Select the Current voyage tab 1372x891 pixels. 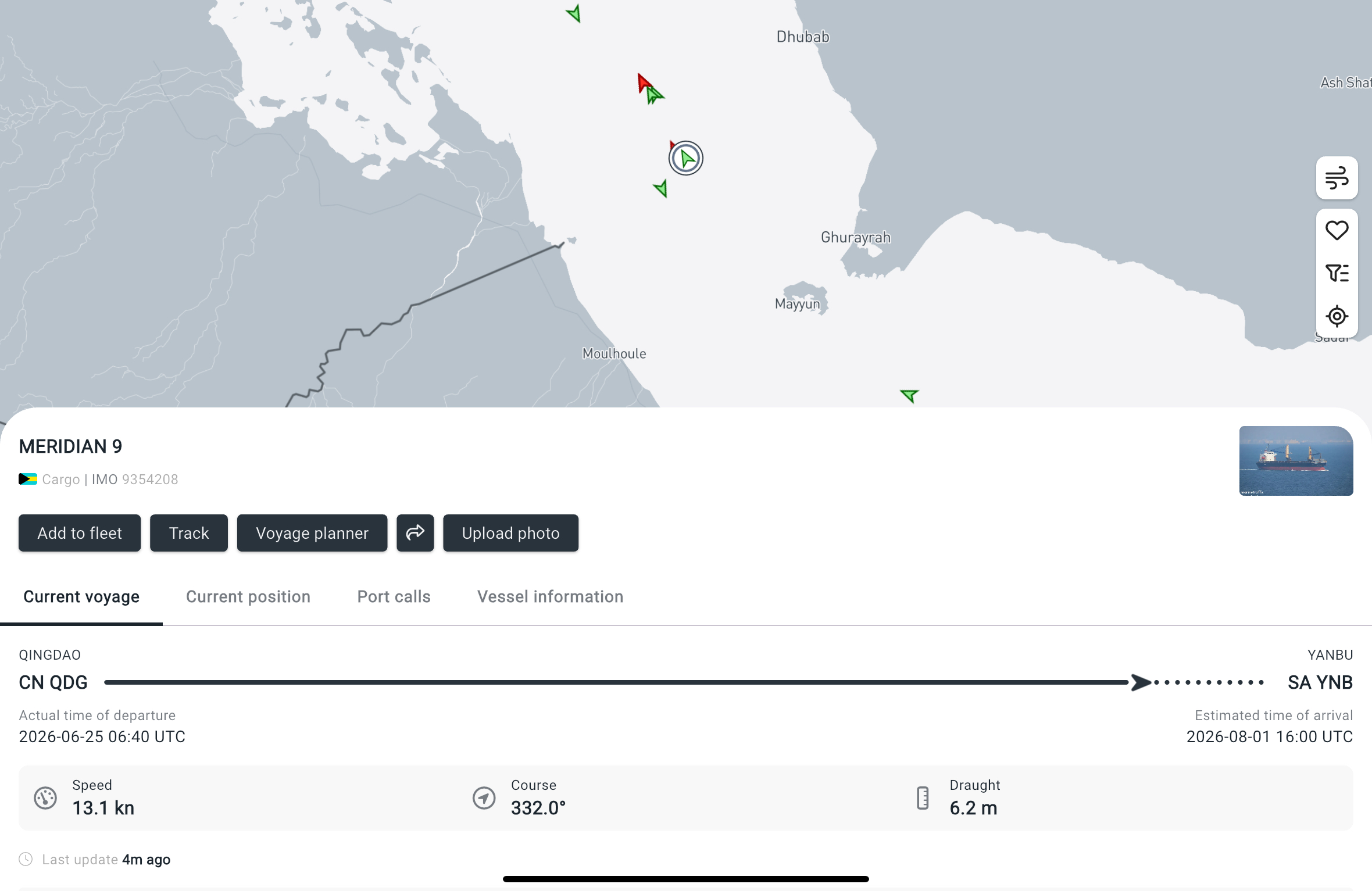[x=81, y=597]
